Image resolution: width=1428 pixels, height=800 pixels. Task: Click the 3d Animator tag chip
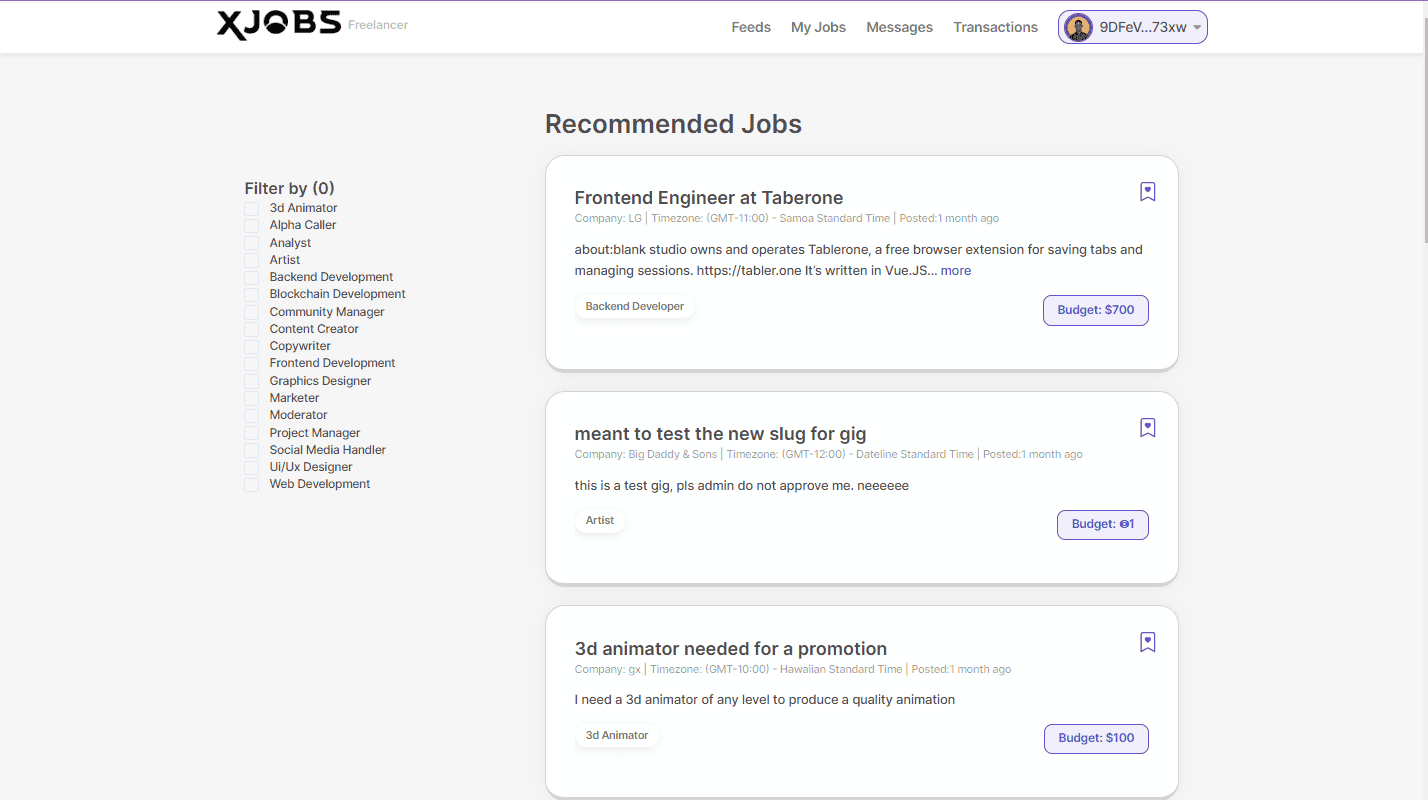(x=617, y=736)
